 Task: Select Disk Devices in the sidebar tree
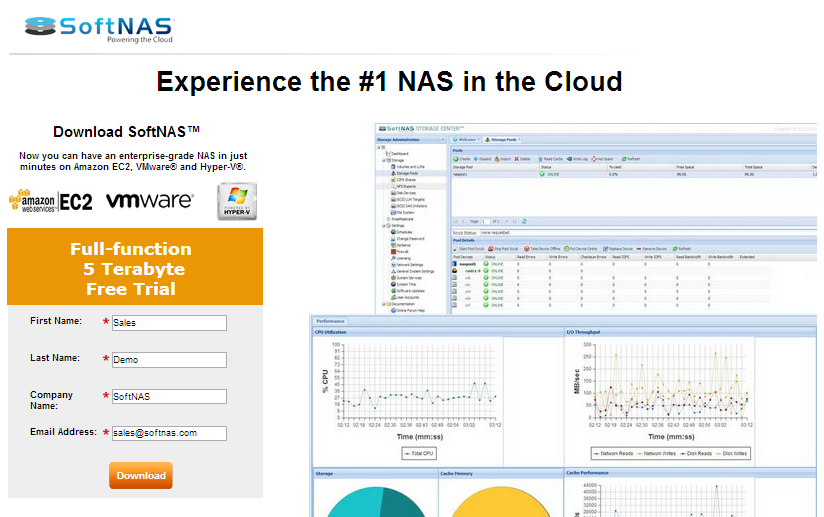tap(404, 193)
